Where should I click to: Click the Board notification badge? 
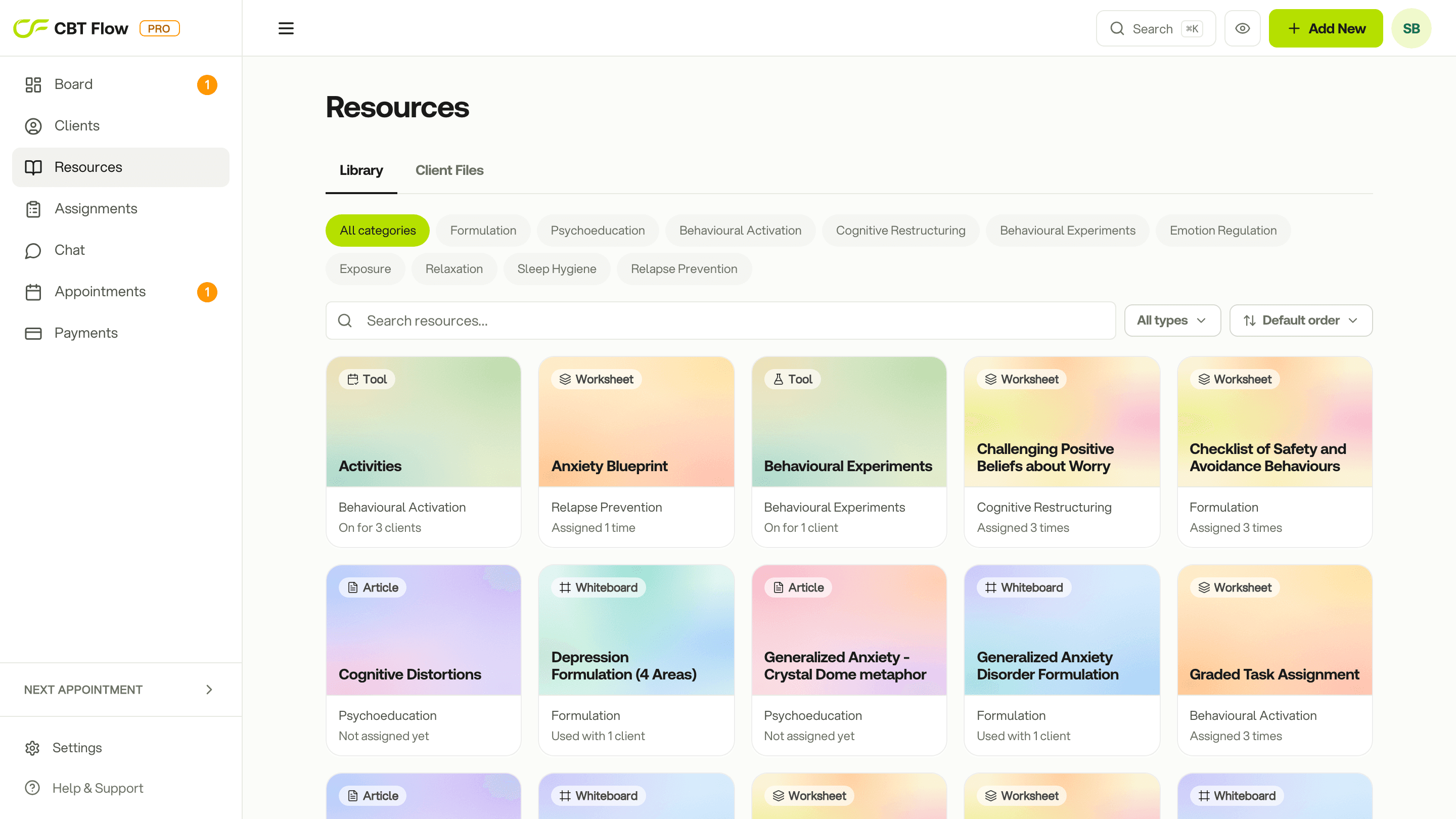coord(207,85)
